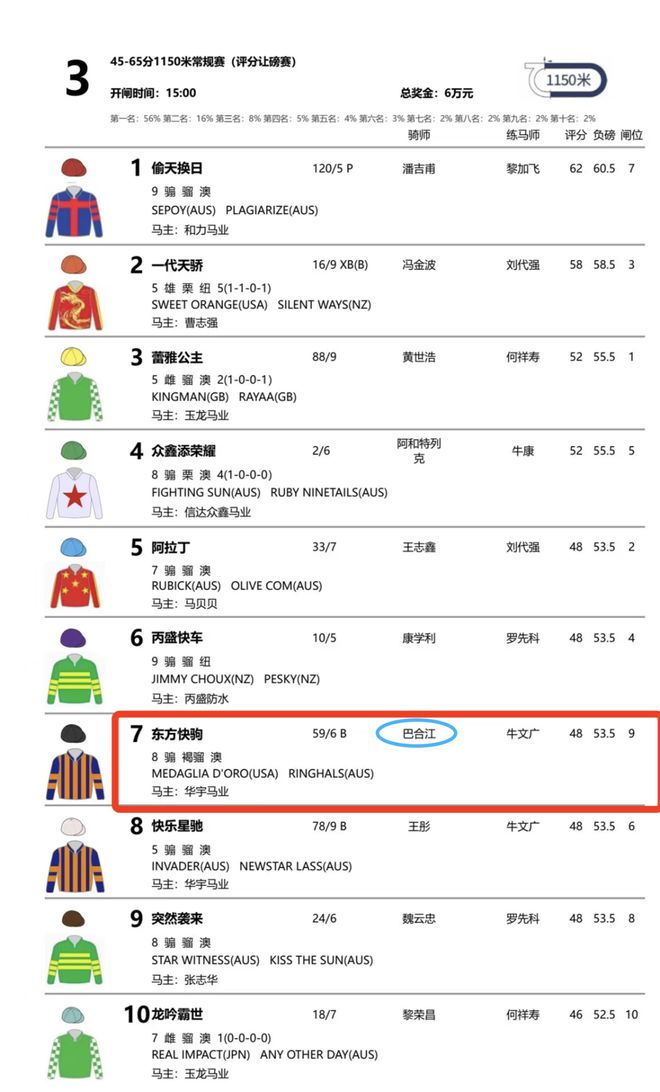The height and width of the screenshot is (1092, 660).
Task: Click the red dragon silks of 一代天骄
Action: [74, 292]
